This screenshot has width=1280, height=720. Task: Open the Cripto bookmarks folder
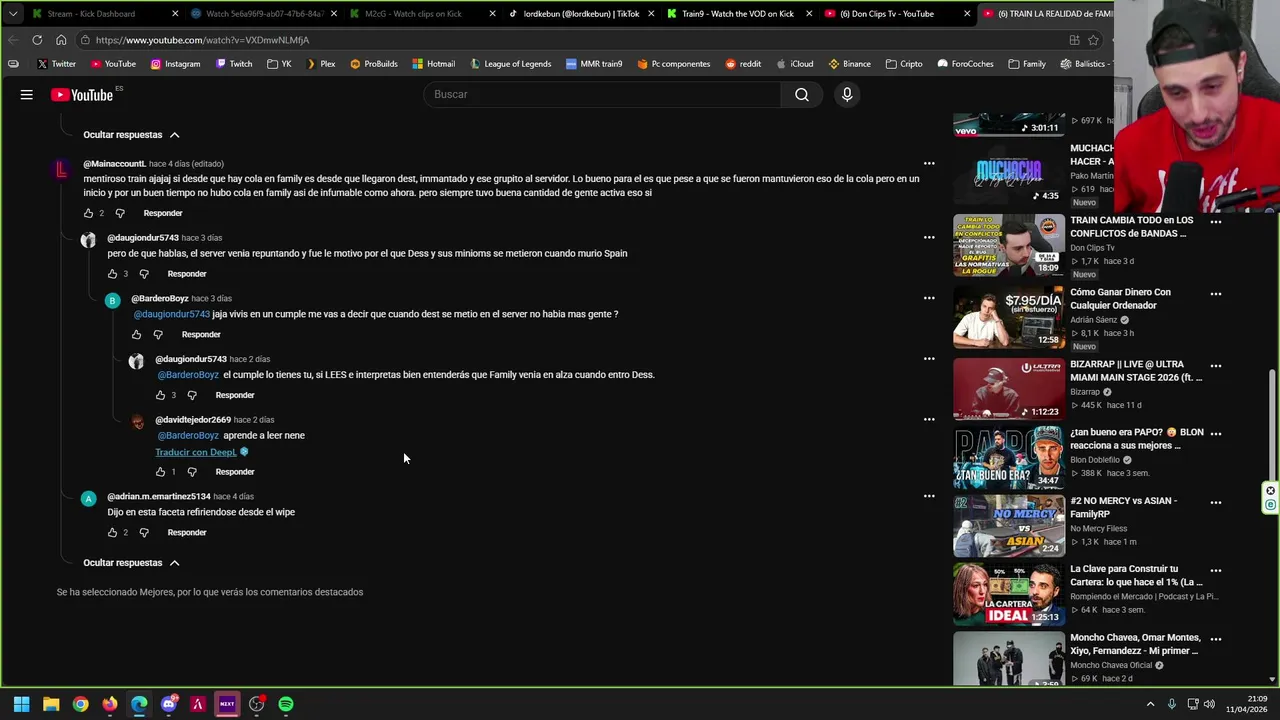tap(904, 64)
